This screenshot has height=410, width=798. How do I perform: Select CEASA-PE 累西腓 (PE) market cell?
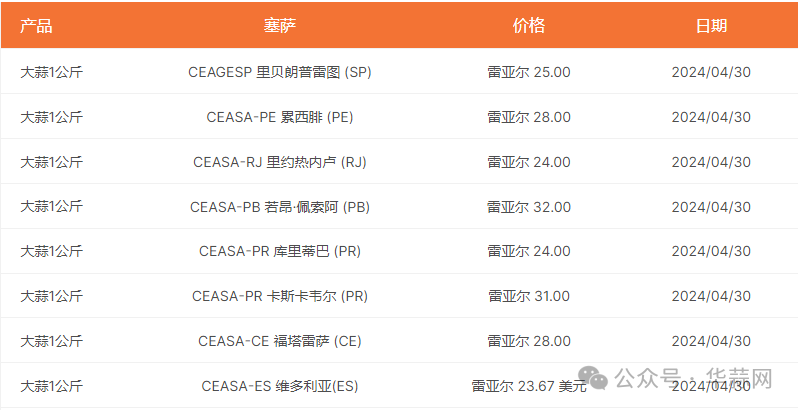point(280,117)
